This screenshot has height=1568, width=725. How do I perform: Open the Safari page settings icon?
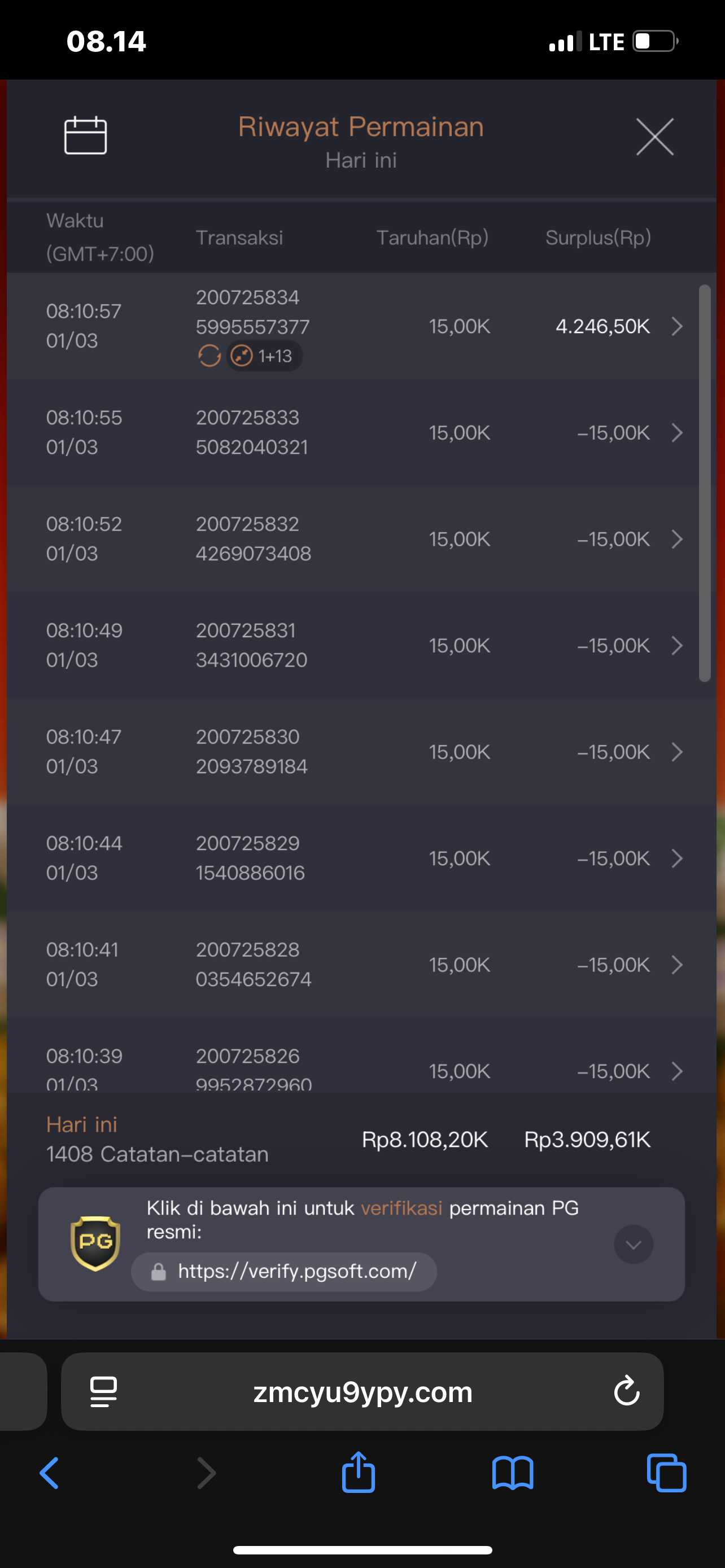pos(103,1392)
